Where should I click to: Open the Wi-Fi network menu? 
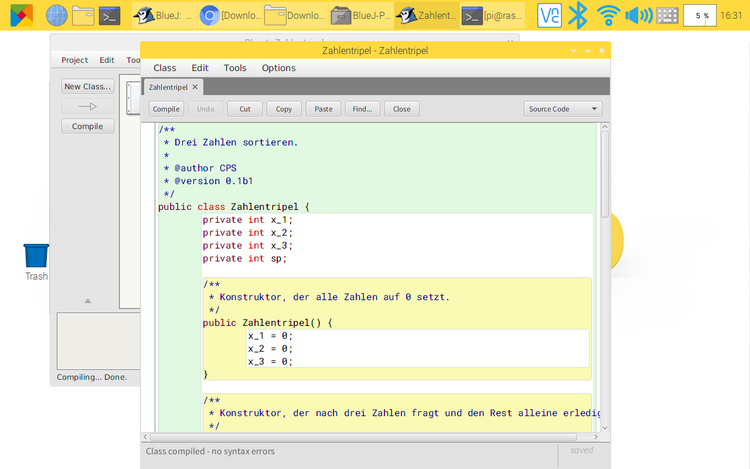(x=608, y=15)
